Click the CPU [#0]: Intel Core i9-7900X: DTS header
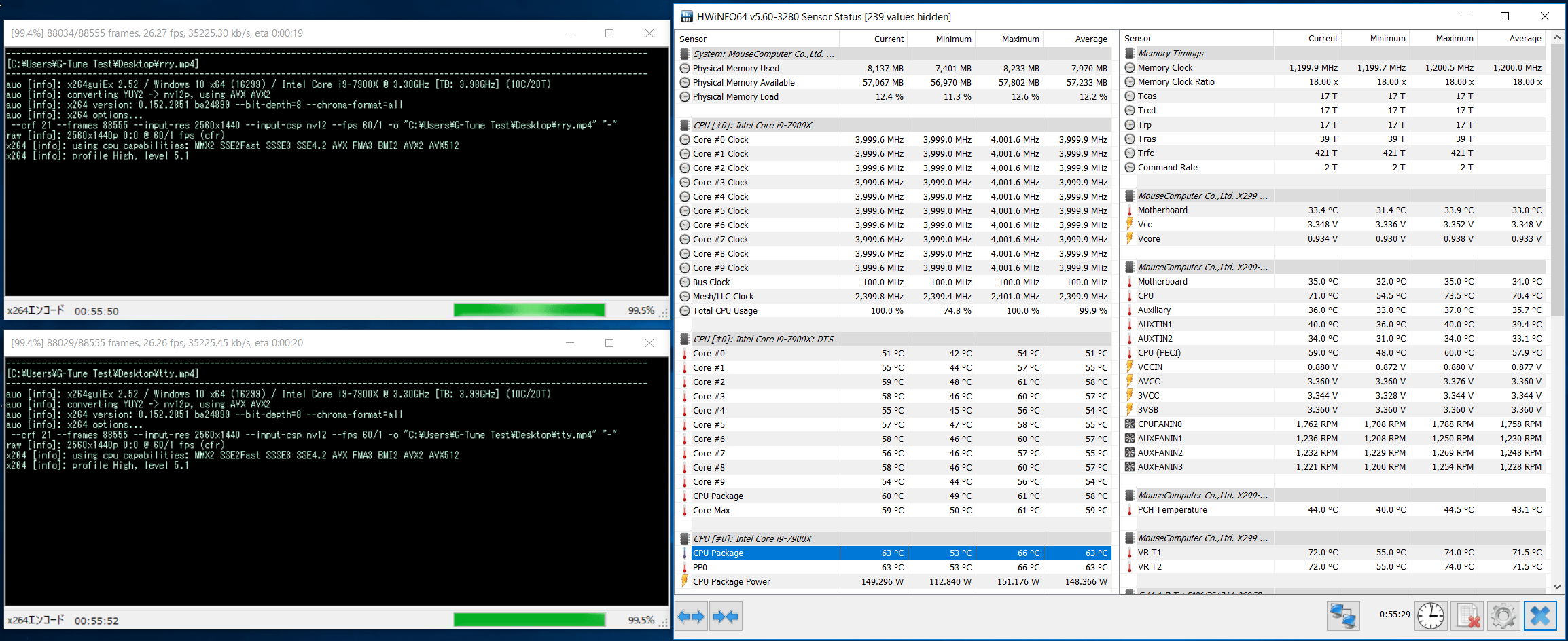1568x641 pixels. tap(763, 340)
